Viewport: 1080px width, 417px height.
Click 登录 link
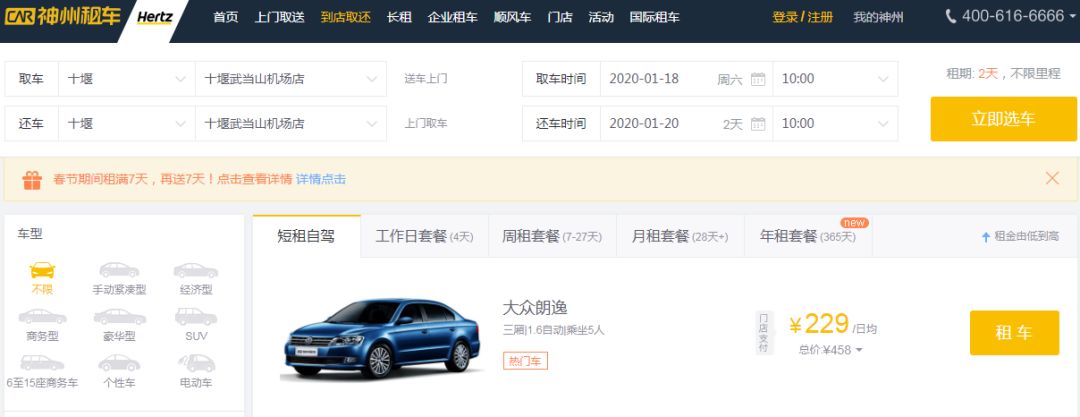tap(785, 17)
